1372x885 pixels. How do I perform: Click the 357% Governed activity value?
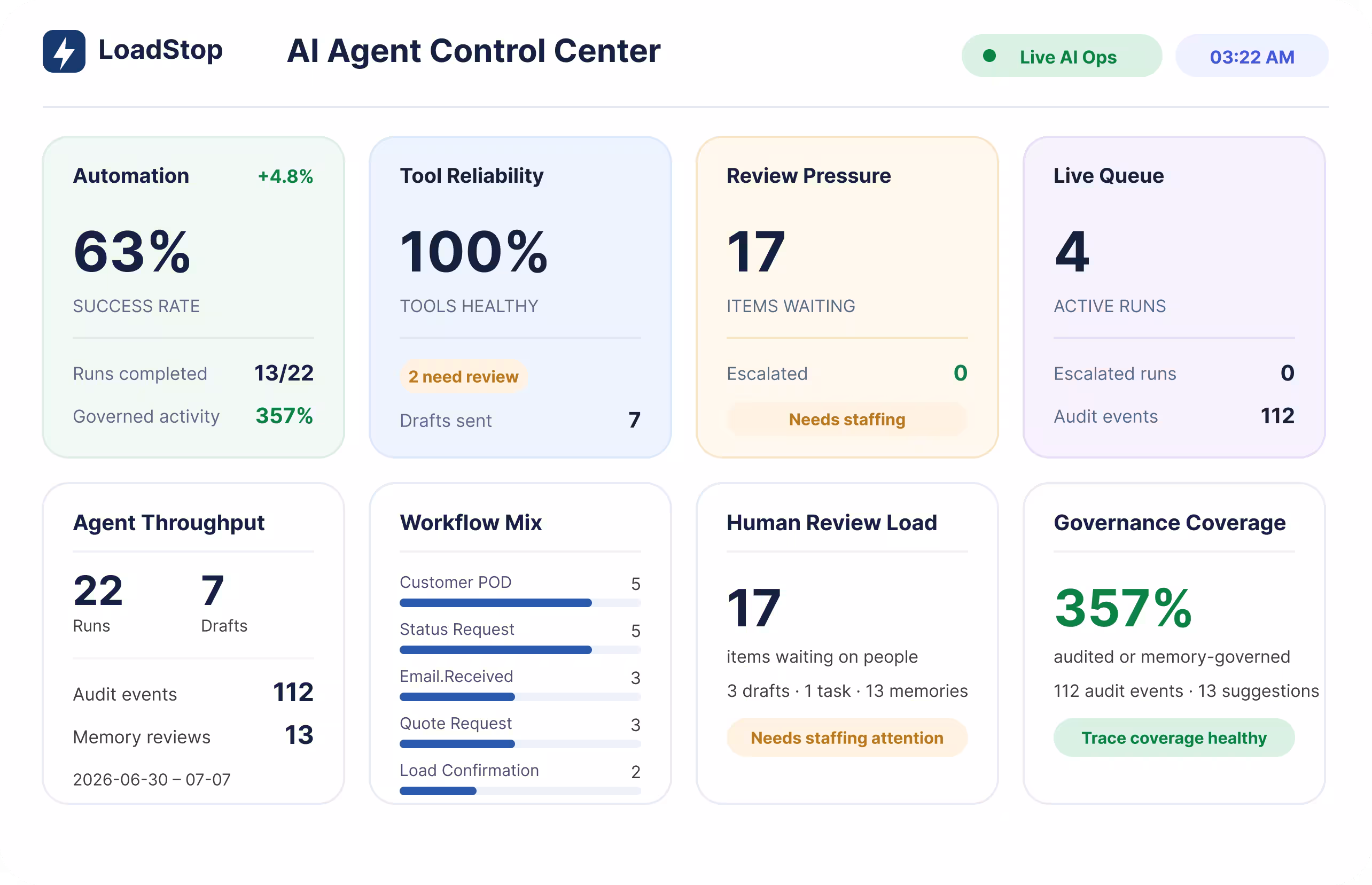pos(284,415)
